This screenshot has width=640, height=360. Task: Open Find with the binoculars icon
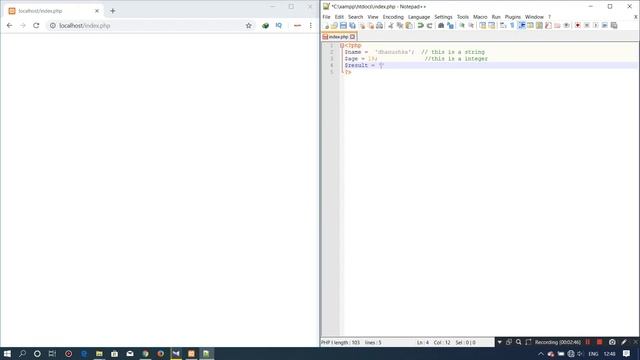click(x=441, y=25)
